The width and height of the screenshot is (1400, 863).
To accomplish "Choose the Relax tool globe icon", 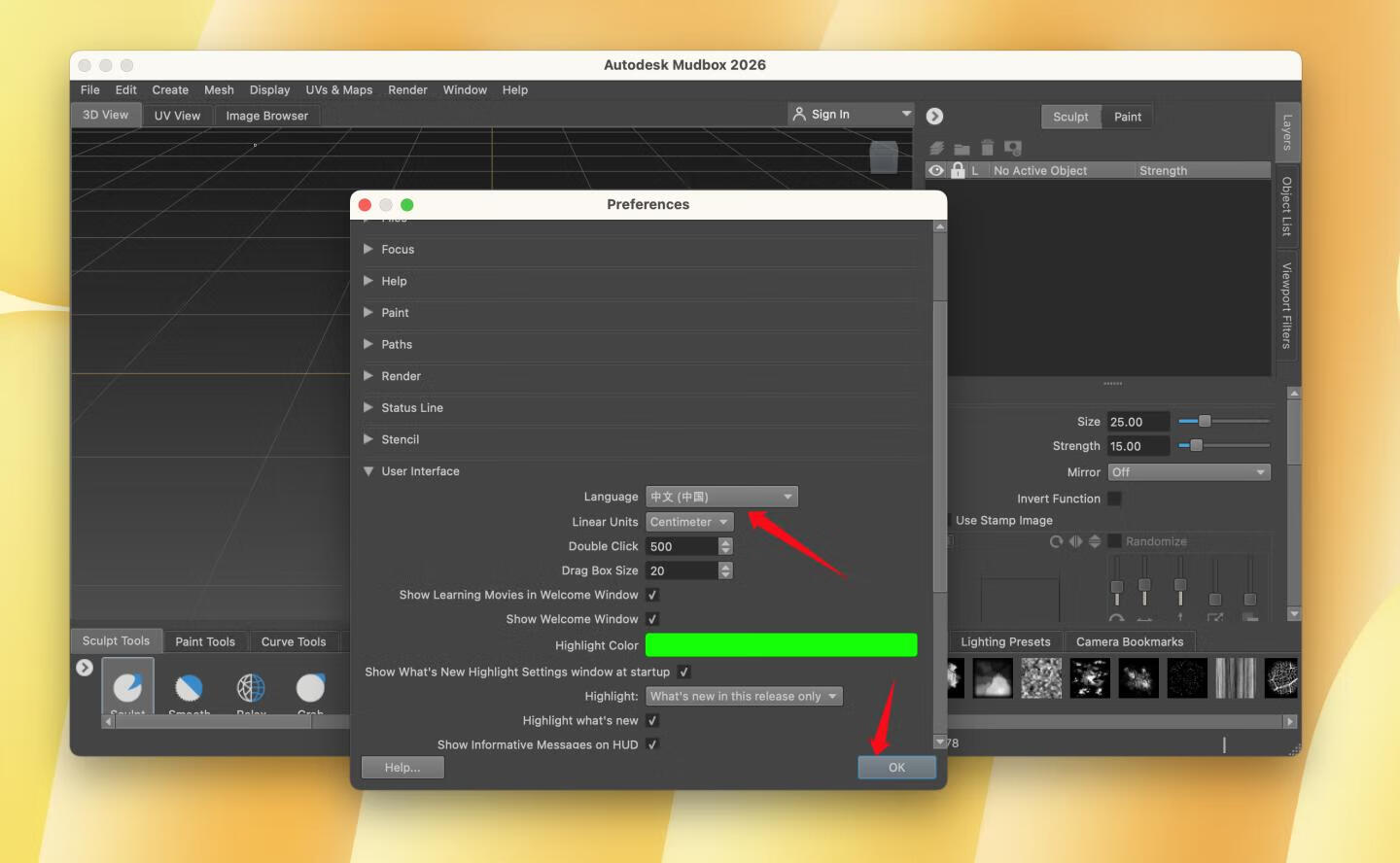I will pyautogui.click(x=251, y=688).
